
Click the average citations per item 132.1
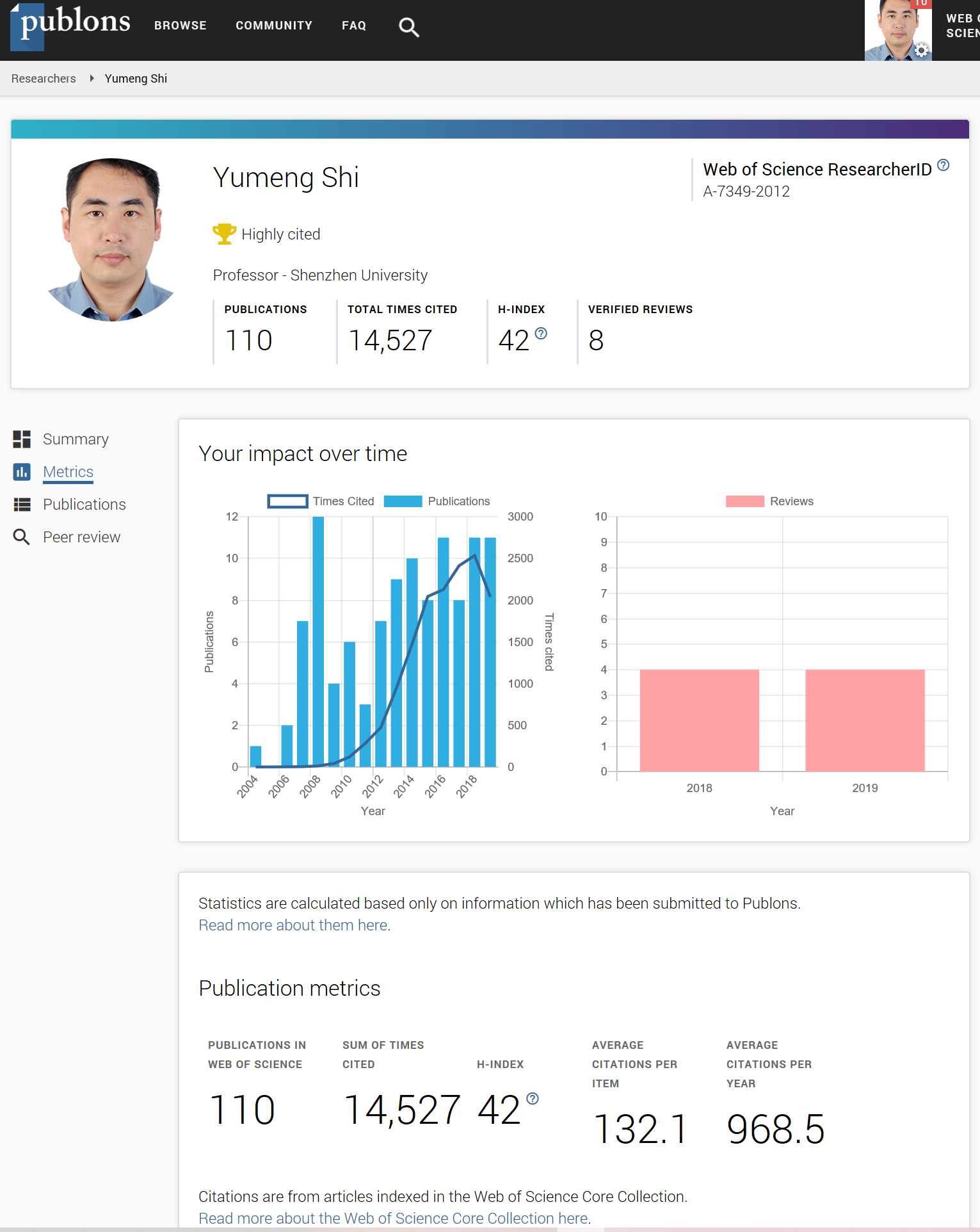coord(641,1129)
